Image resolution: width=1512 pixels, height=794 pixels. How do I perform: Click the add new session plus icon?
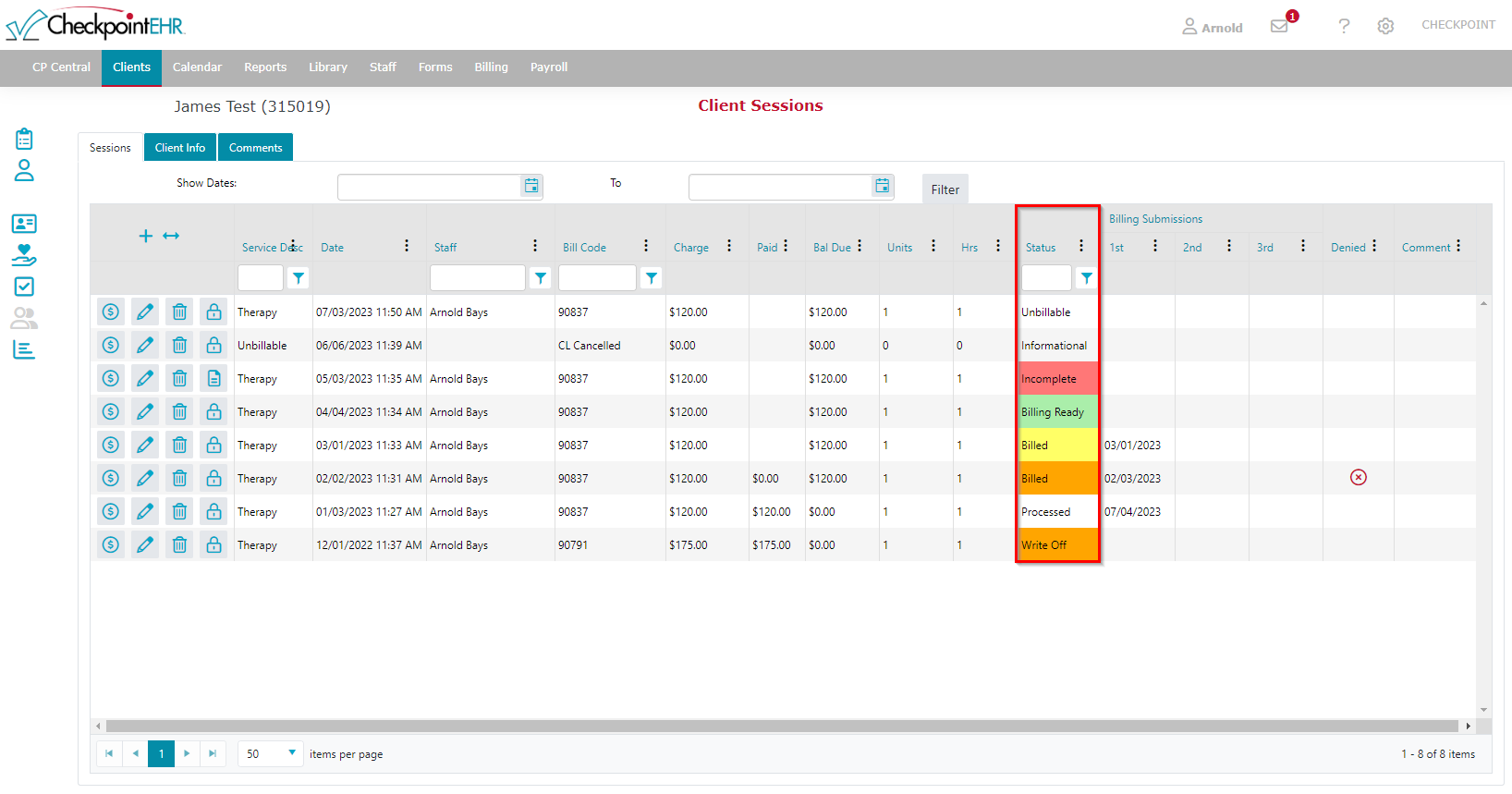pos(145,236)
